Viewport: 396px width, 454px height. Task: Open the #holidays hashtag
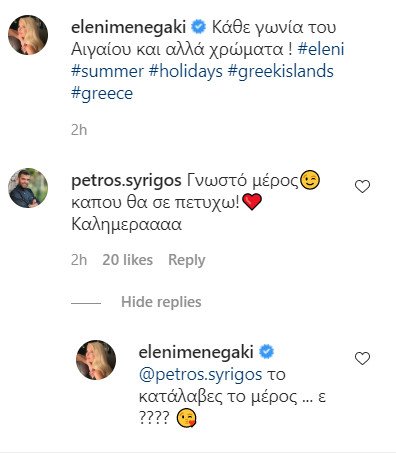[x=186, y=71]
